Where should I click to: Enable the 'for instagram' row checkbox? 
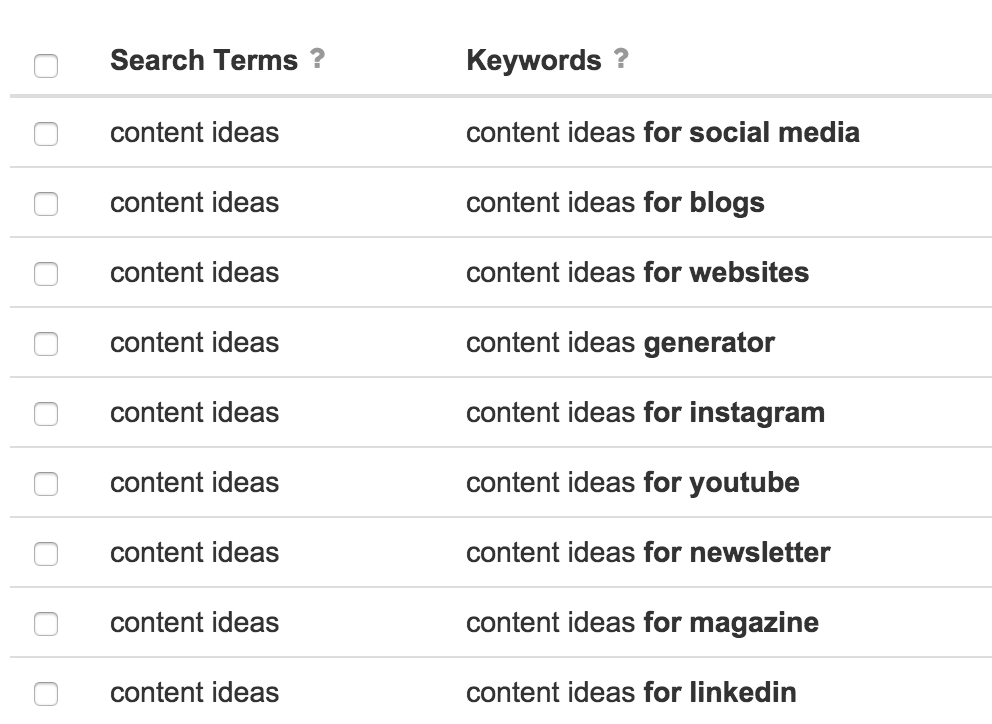point(46,414)
